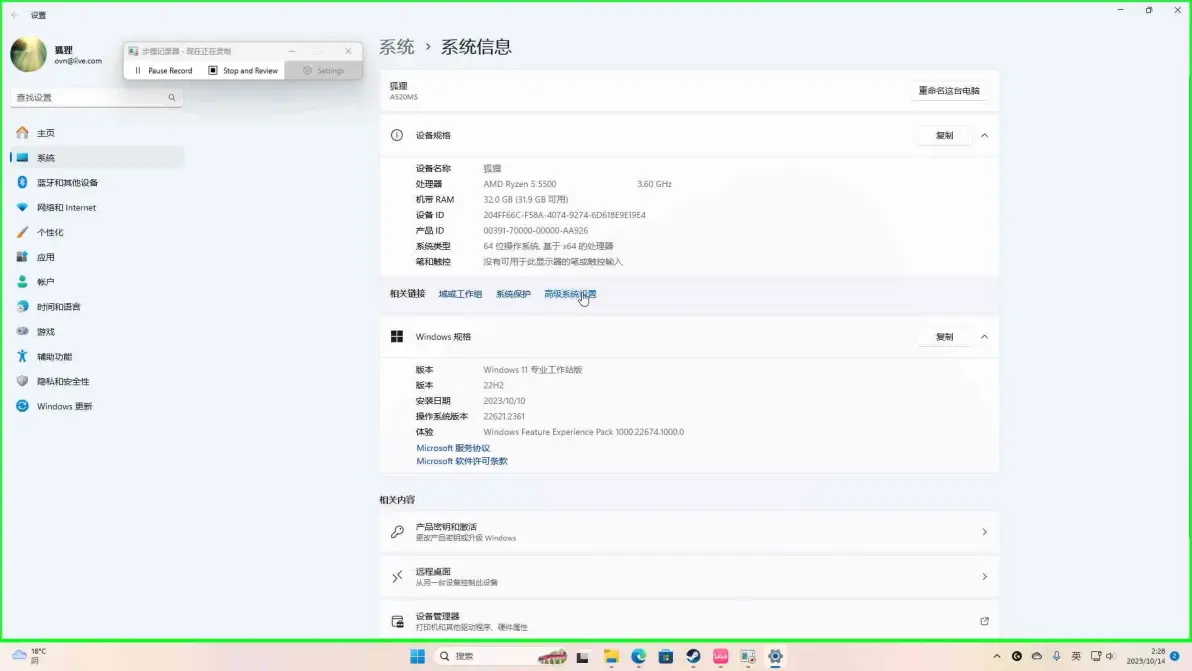Open volume control from the tray
This screenshot has height=671, width=1192.
point(1110,657)
